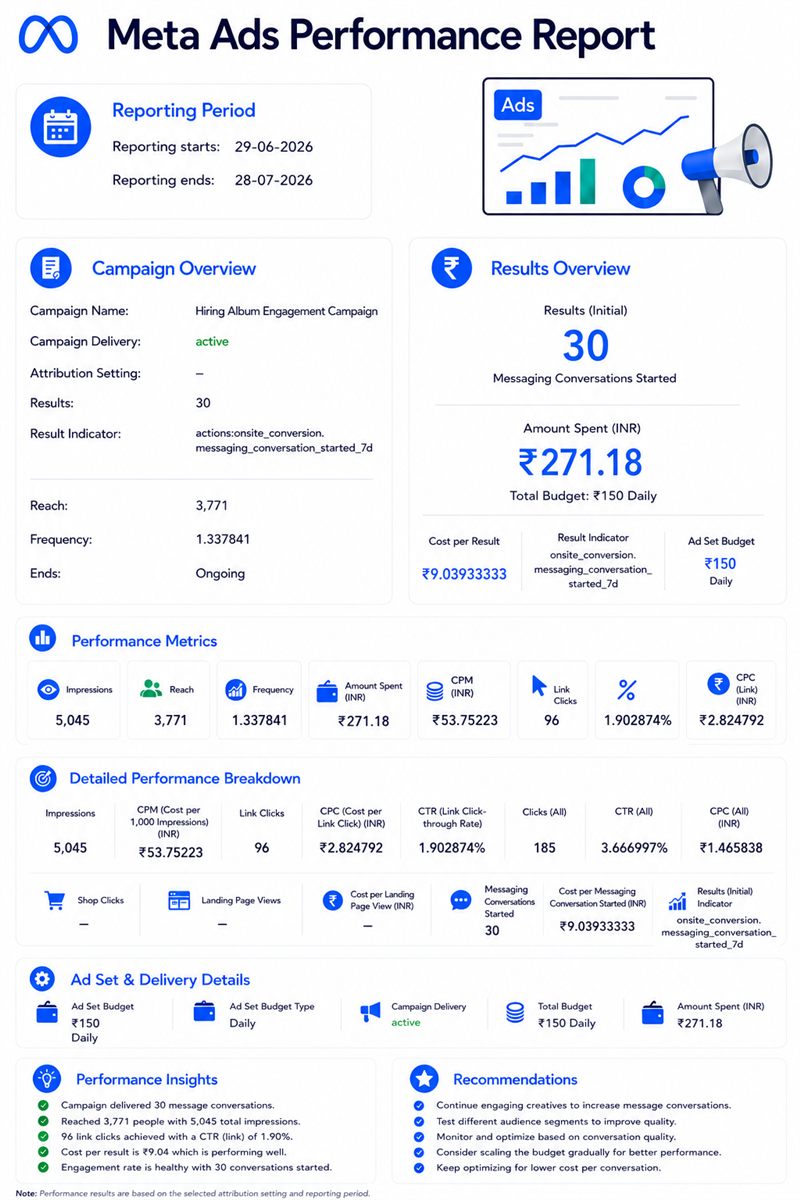Click the Link Clicks value '96' in Performance Metrics
This screenshot has width=800, height=1200.
pos(551,720)
